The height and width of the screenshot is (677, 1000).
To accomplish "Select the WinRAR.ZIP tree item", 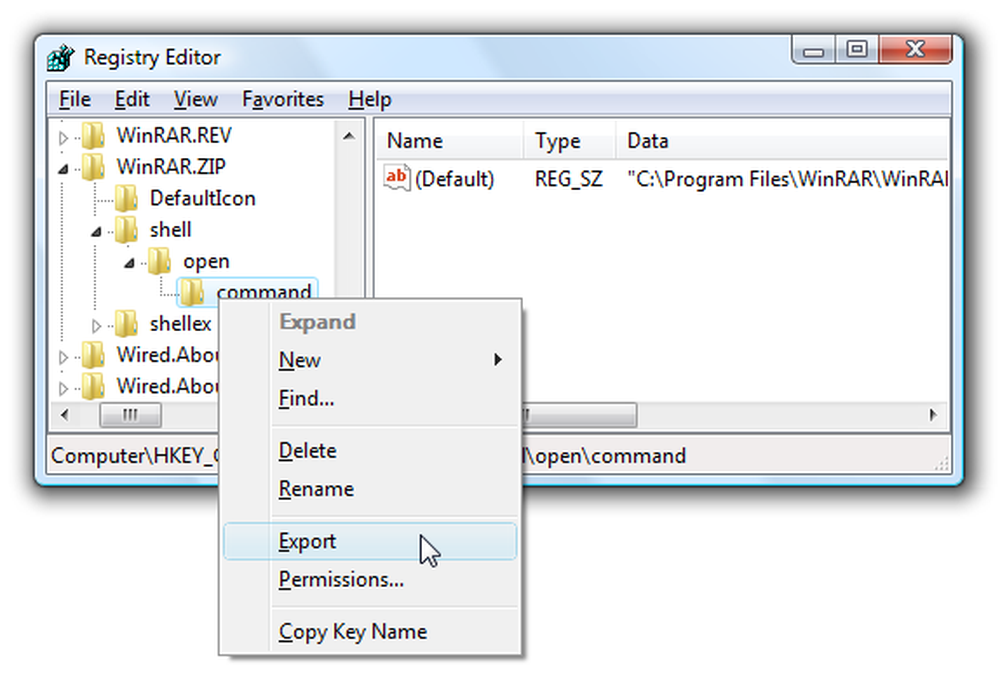I will point(170,166).
